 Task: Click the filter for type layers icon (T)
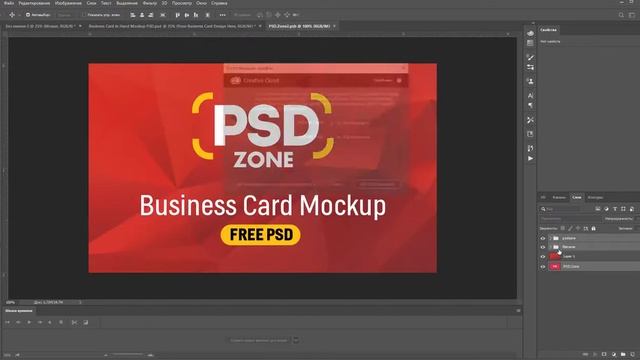pos(615,209)
